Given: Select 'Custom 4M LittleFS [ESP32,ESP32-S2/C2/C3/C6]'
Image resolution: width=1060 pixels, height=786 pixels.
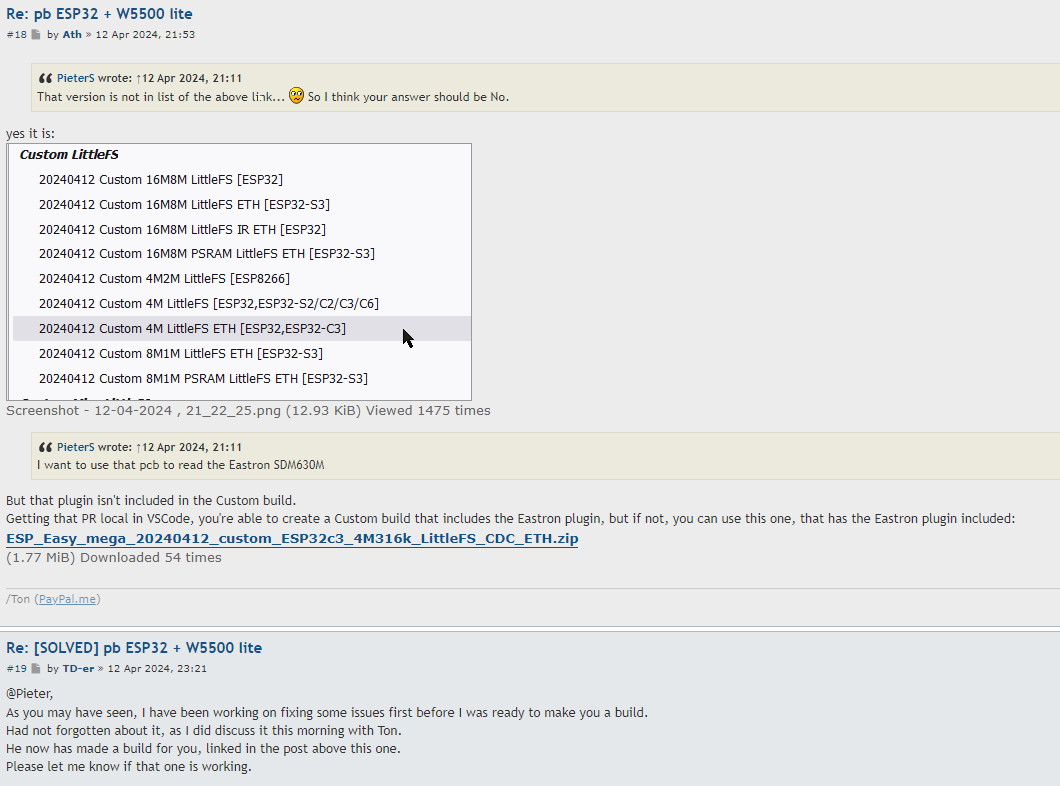Looking at the screenshot, I should [209, 303].
